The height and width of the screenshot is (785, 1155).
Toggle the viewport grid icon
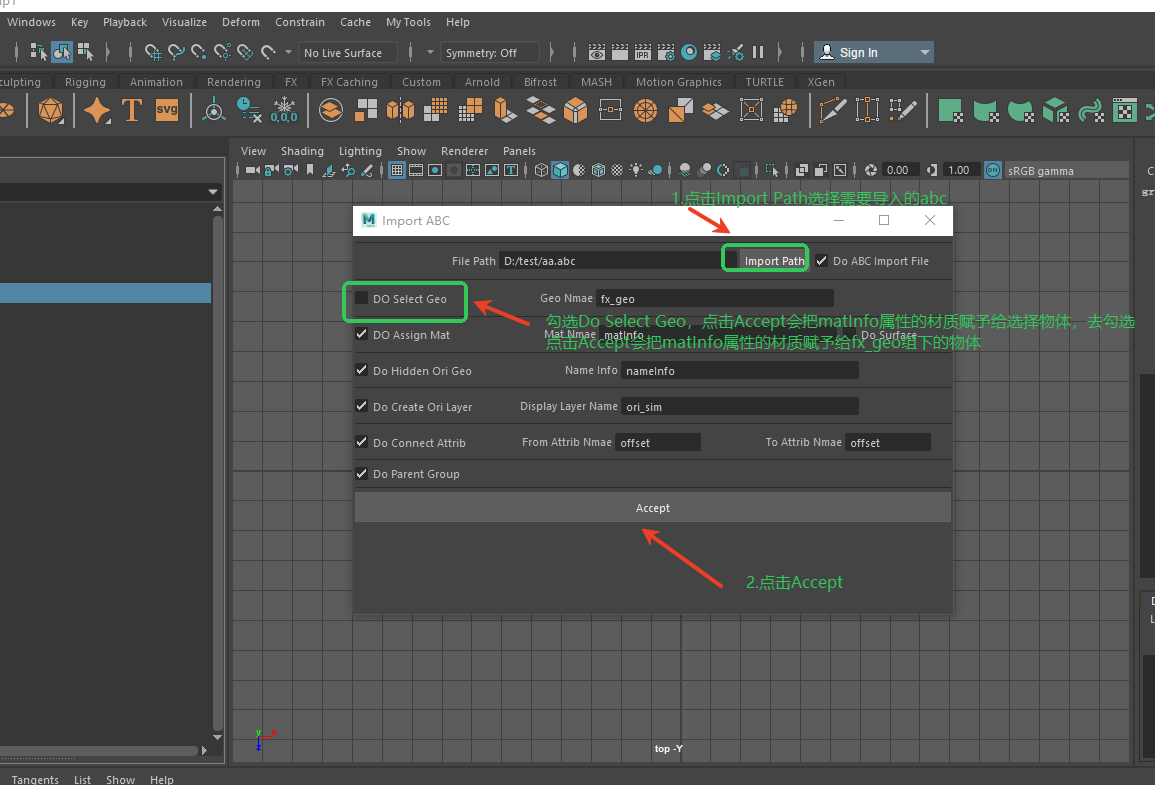[397, 170]
